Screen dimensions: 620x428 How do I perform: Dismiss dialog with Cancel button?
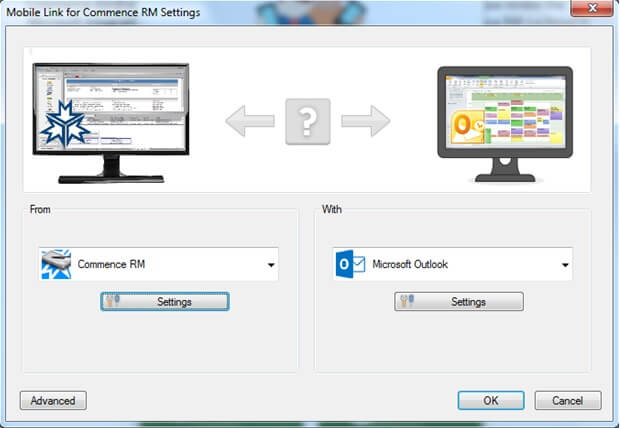coord(568,401)
